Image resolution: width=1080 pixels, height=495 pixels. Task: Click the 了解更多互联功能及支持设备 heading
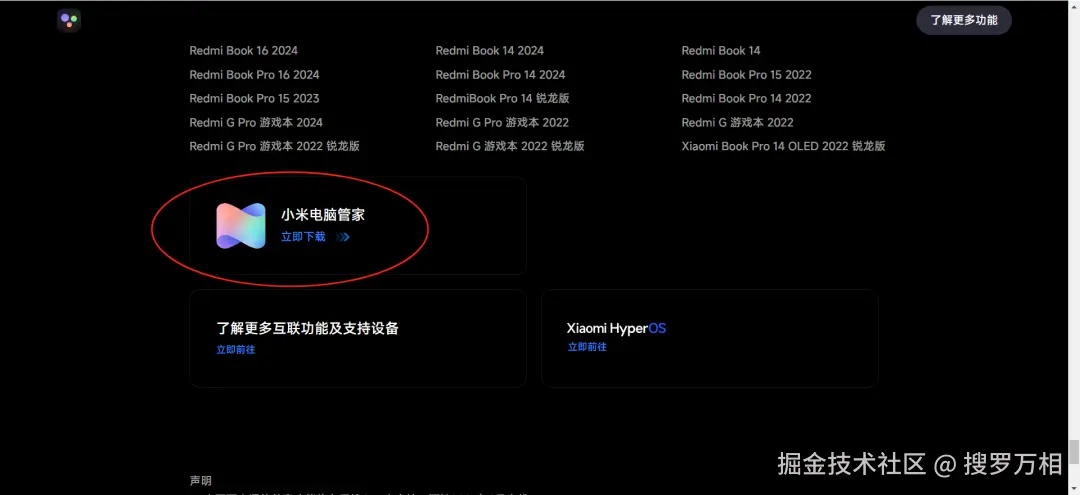(x=307, y=328)
